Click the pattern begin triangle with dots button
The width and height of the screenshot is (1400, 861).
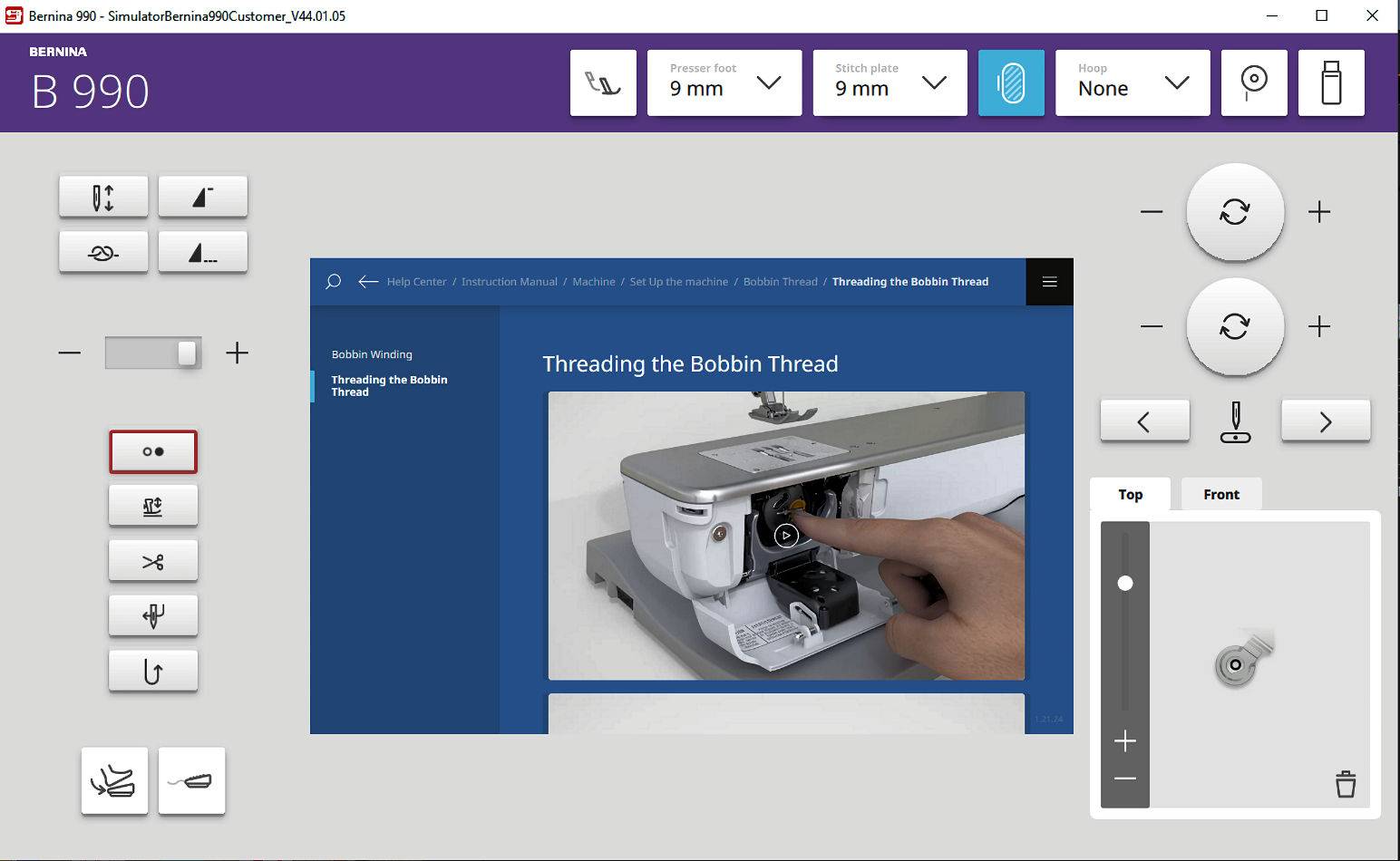(x=203, y=252)
